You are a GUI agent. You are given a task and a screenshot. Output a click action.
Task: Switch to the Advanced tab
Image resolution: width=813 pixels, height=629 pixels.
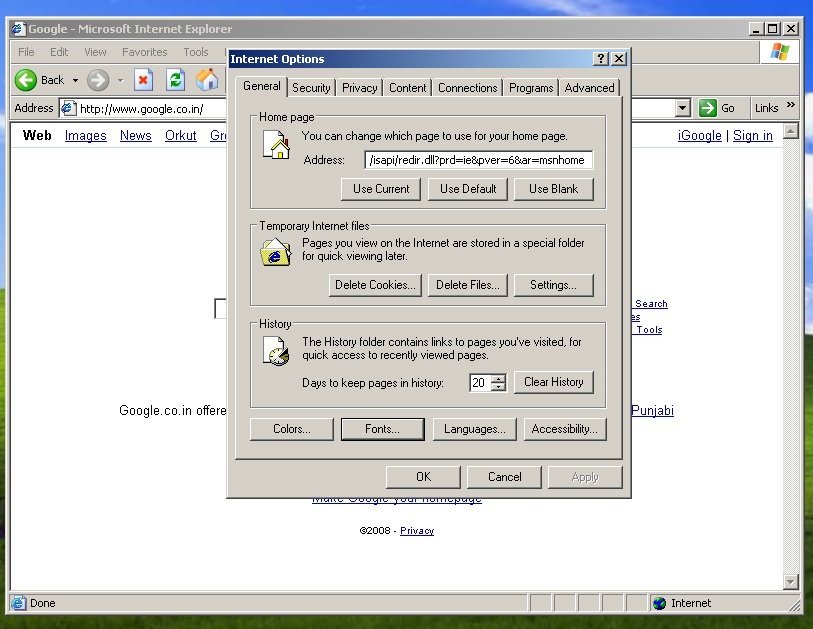590,88
